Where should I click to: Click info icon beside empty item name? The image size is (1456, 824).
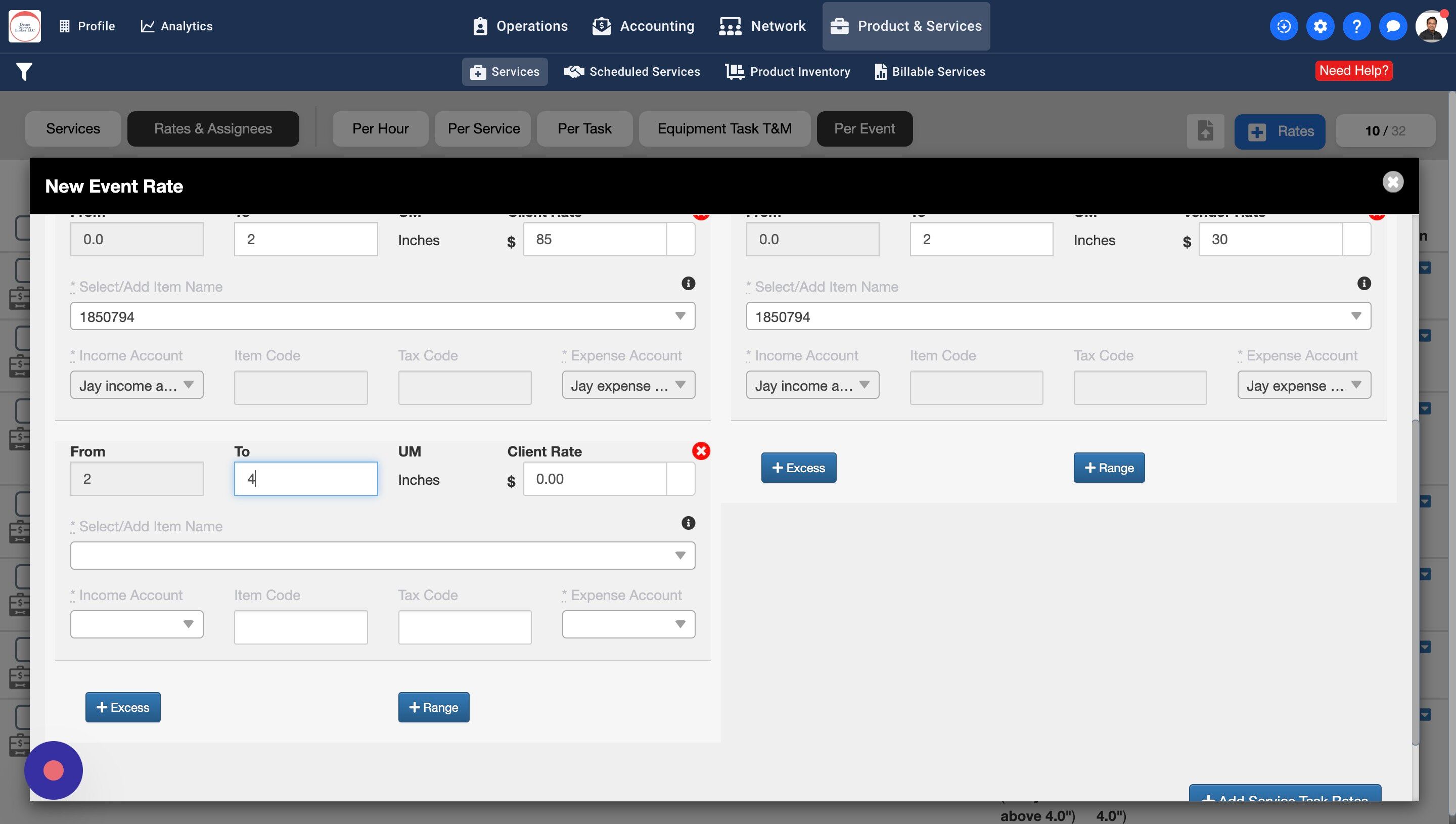pyautogui.click(x=688, y=523)
